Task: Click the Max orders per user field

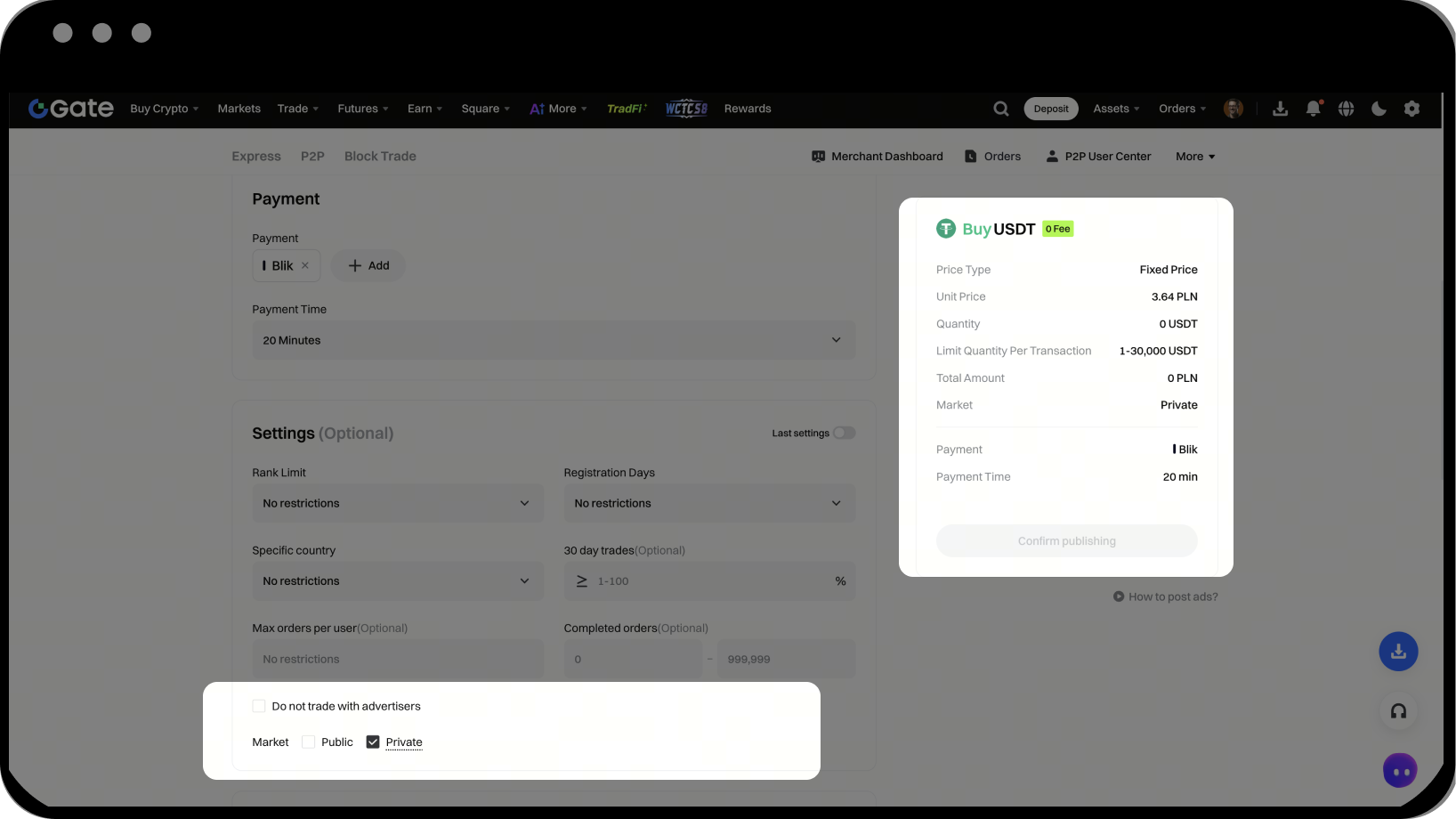Action: click(x=397, y=659)
